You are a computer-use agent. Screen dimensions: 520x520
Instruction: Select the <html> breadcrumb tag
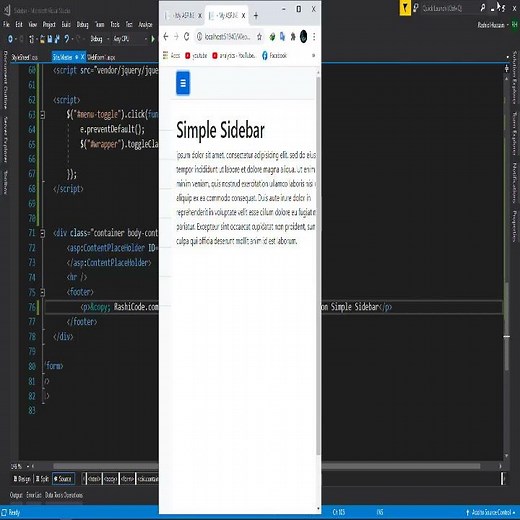(x=94, y=479)
